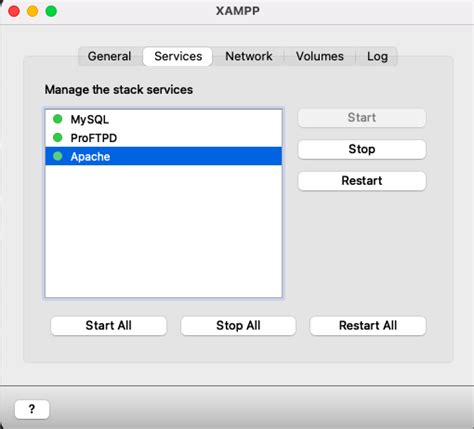Stop the selected Apache service
Image resolution: width=474 pixels, height=429 pixels.
pos(362,149)
